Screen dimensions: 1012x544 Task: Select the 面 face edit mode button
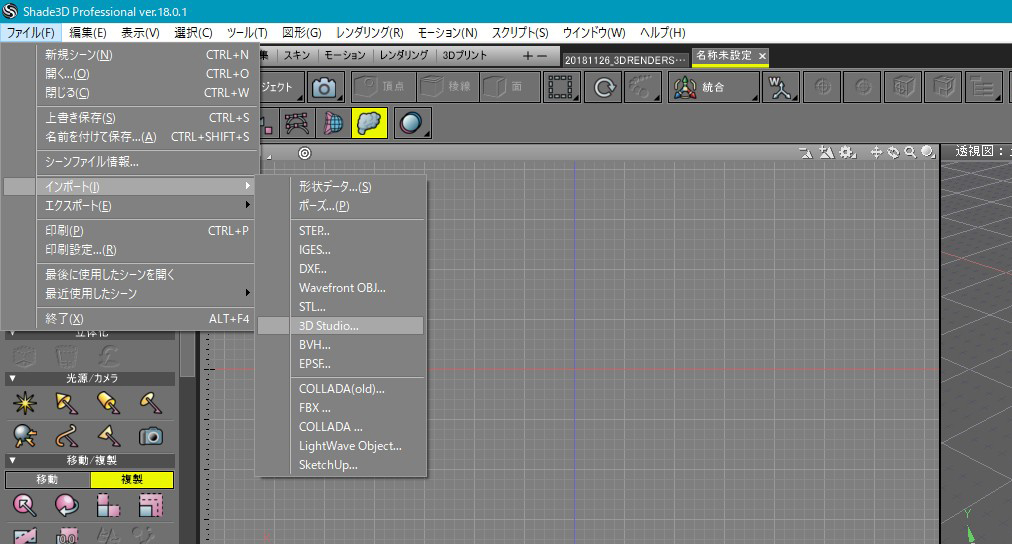pyautogui.click(x=509, y=87)
